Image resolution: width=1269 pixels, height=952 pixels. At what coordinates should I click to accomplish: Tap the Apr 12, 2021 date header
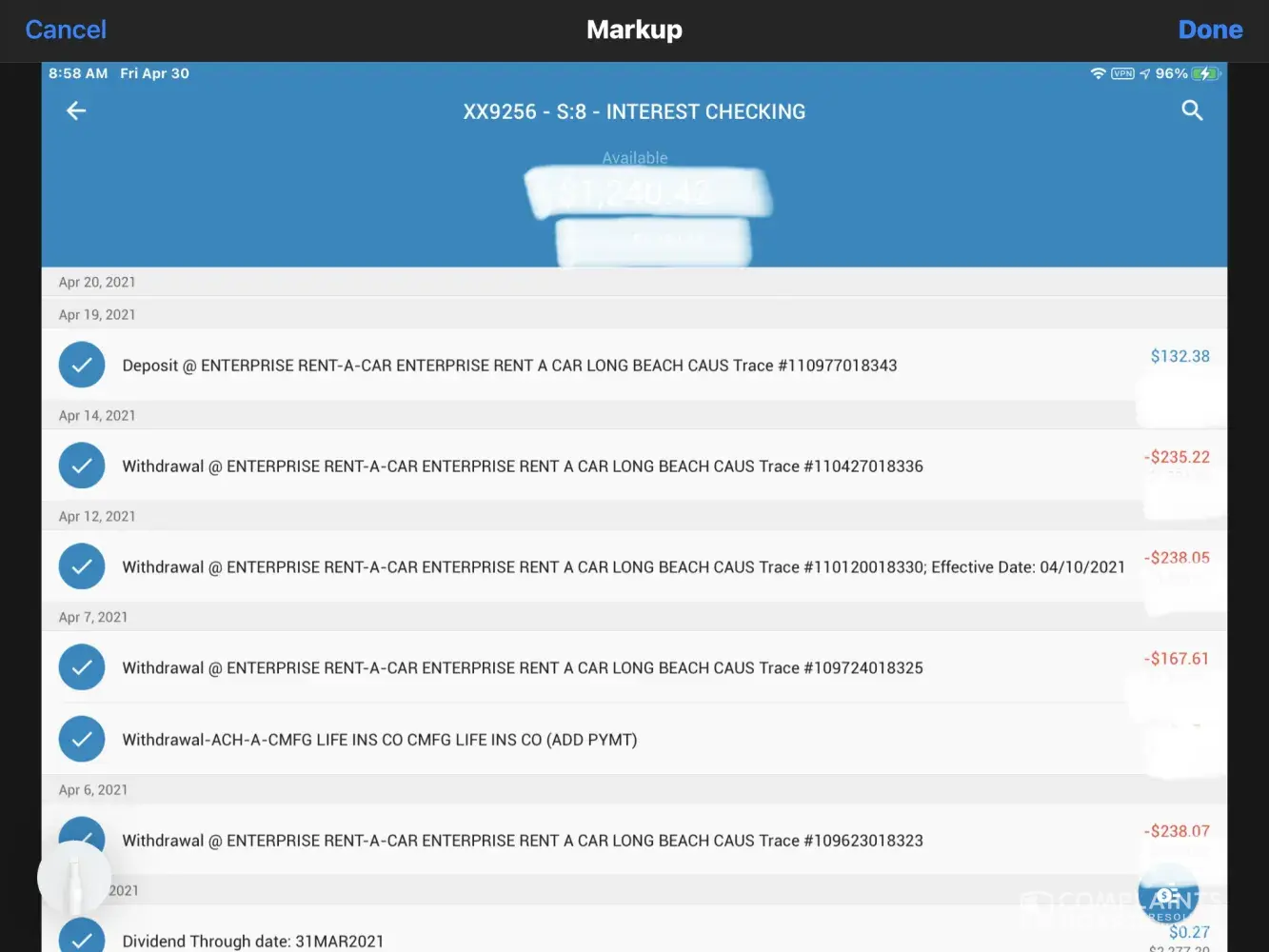97,516
